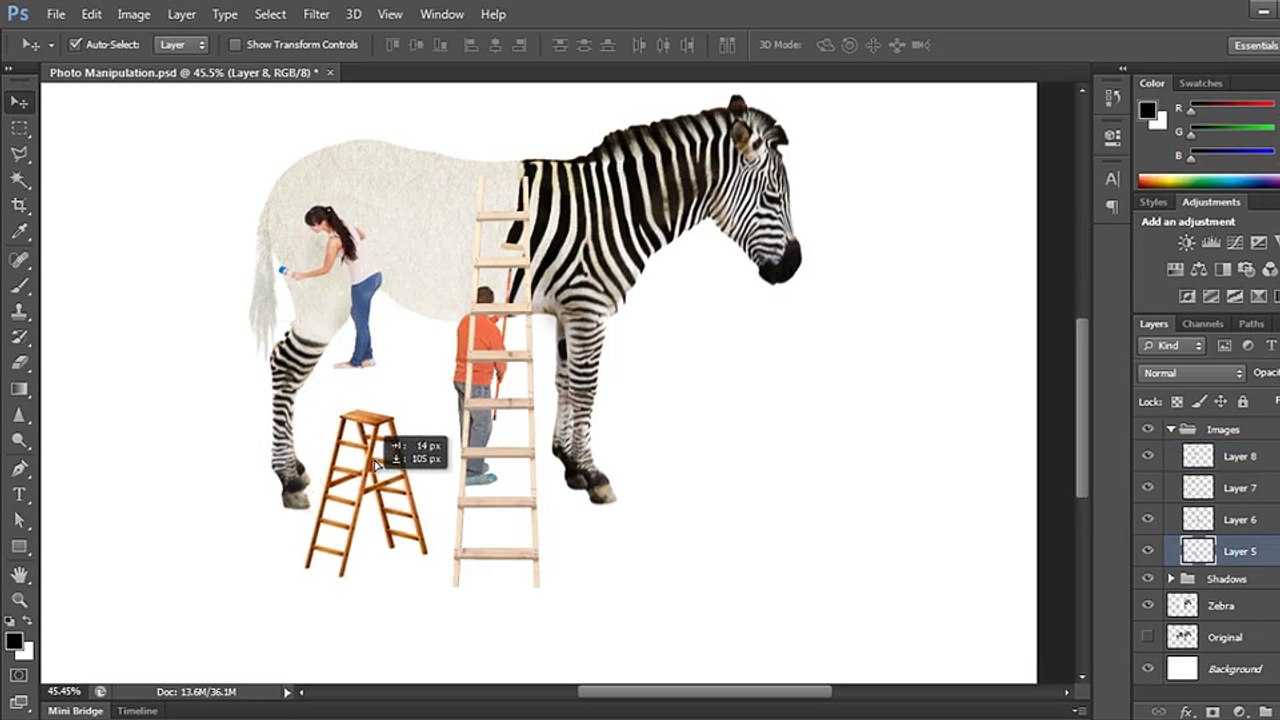Select the Background layer thumbnail
This screenshot has width=1280, height=720.
click(x=1182, y=668)
